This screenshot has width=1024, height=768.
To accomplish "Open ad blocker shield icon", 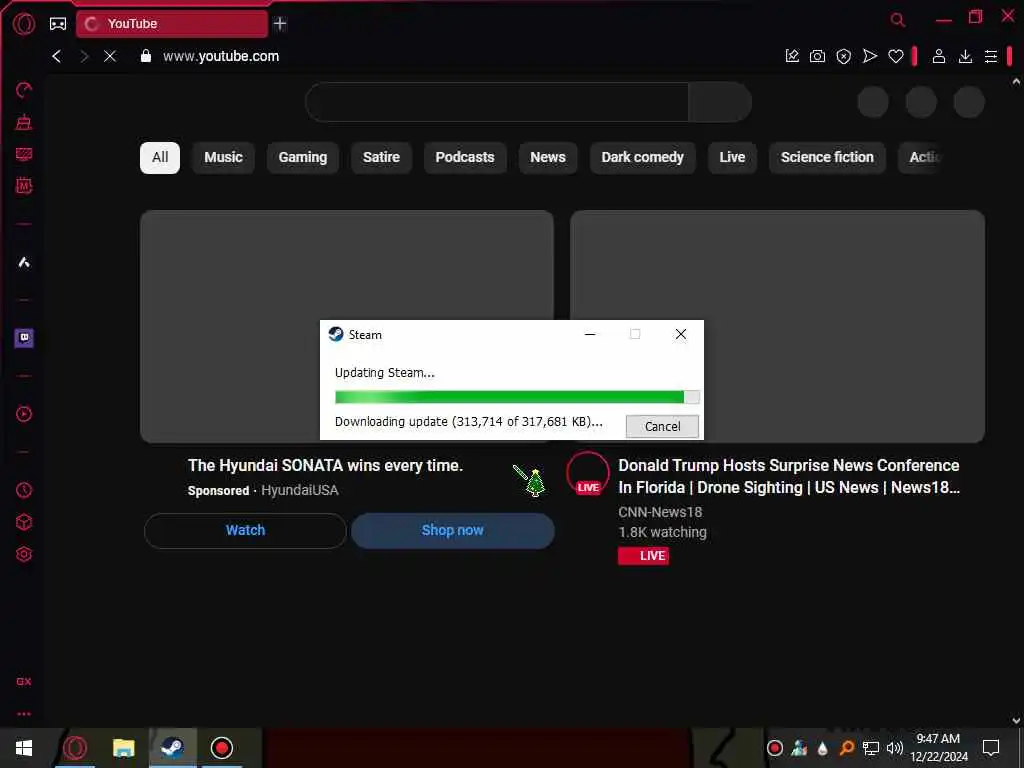I will [844, 57].
